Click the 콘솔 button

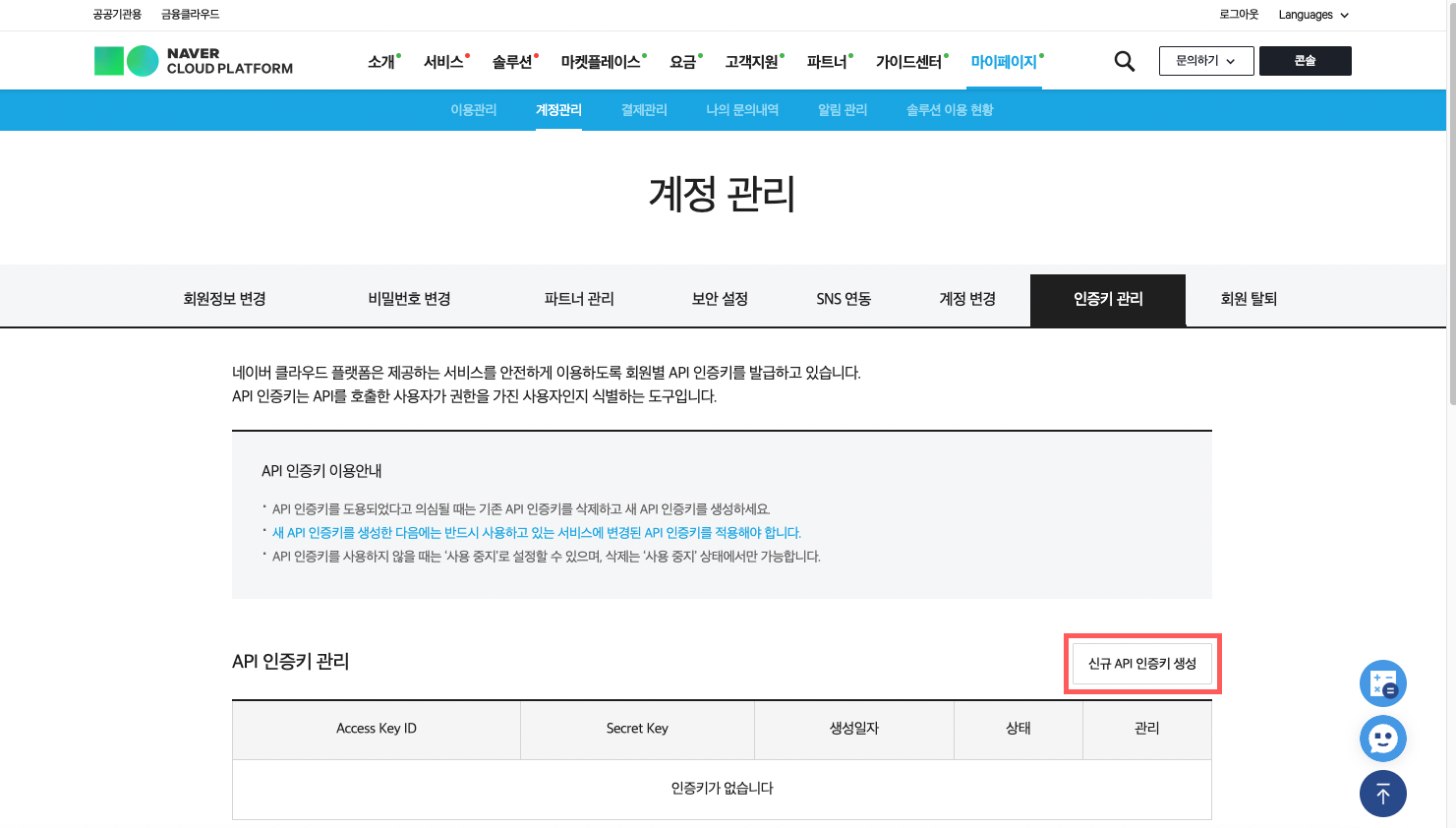tap(1305, 61)
